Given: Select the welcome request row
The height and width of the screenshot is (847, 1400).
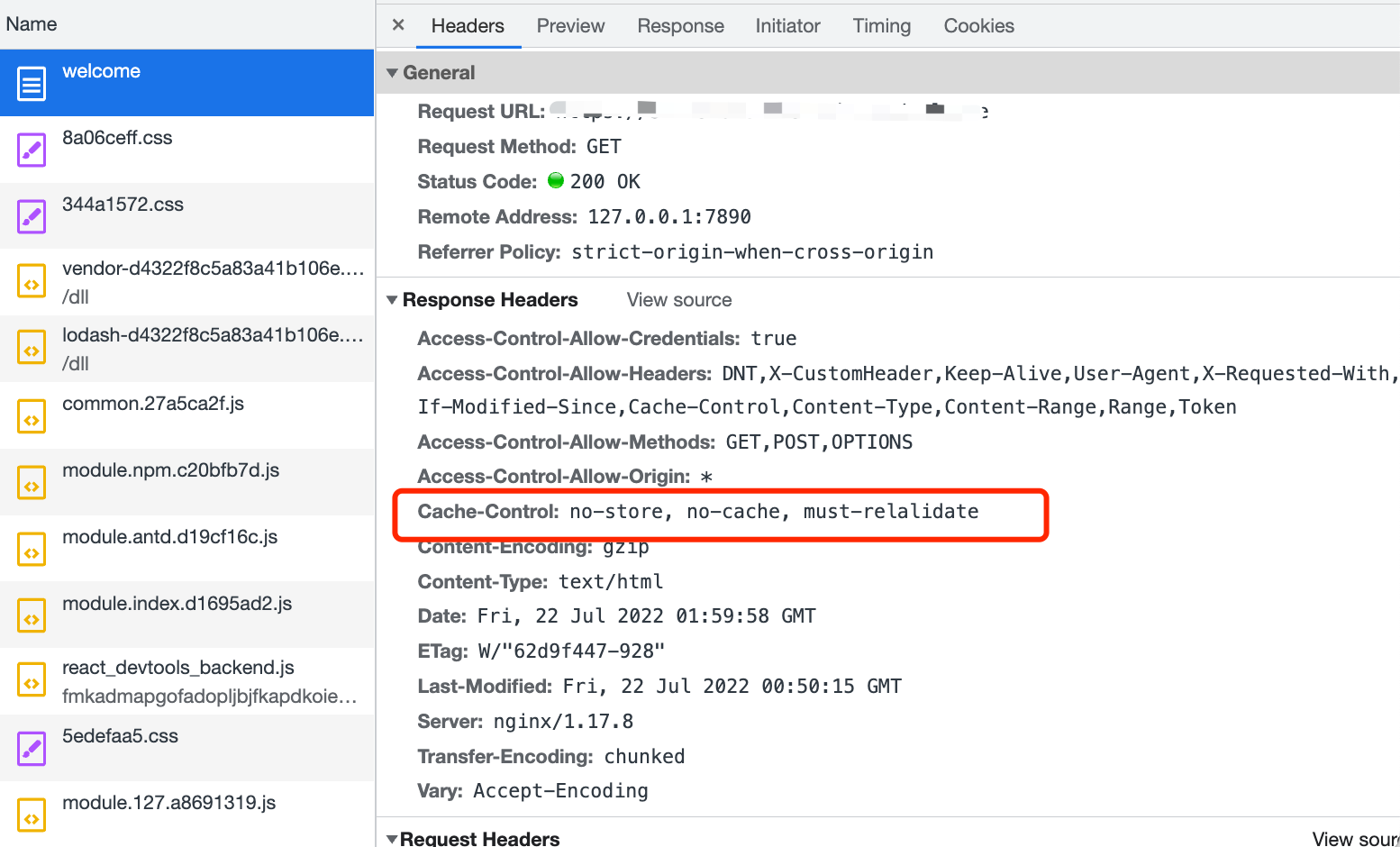Looking at the screenshot, I should click(x=187, y=83).
